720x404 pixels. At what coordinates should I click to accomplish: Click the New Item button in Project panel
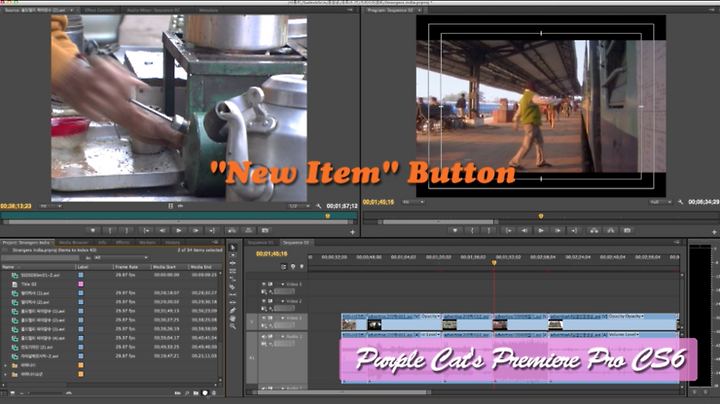point(205,393)
